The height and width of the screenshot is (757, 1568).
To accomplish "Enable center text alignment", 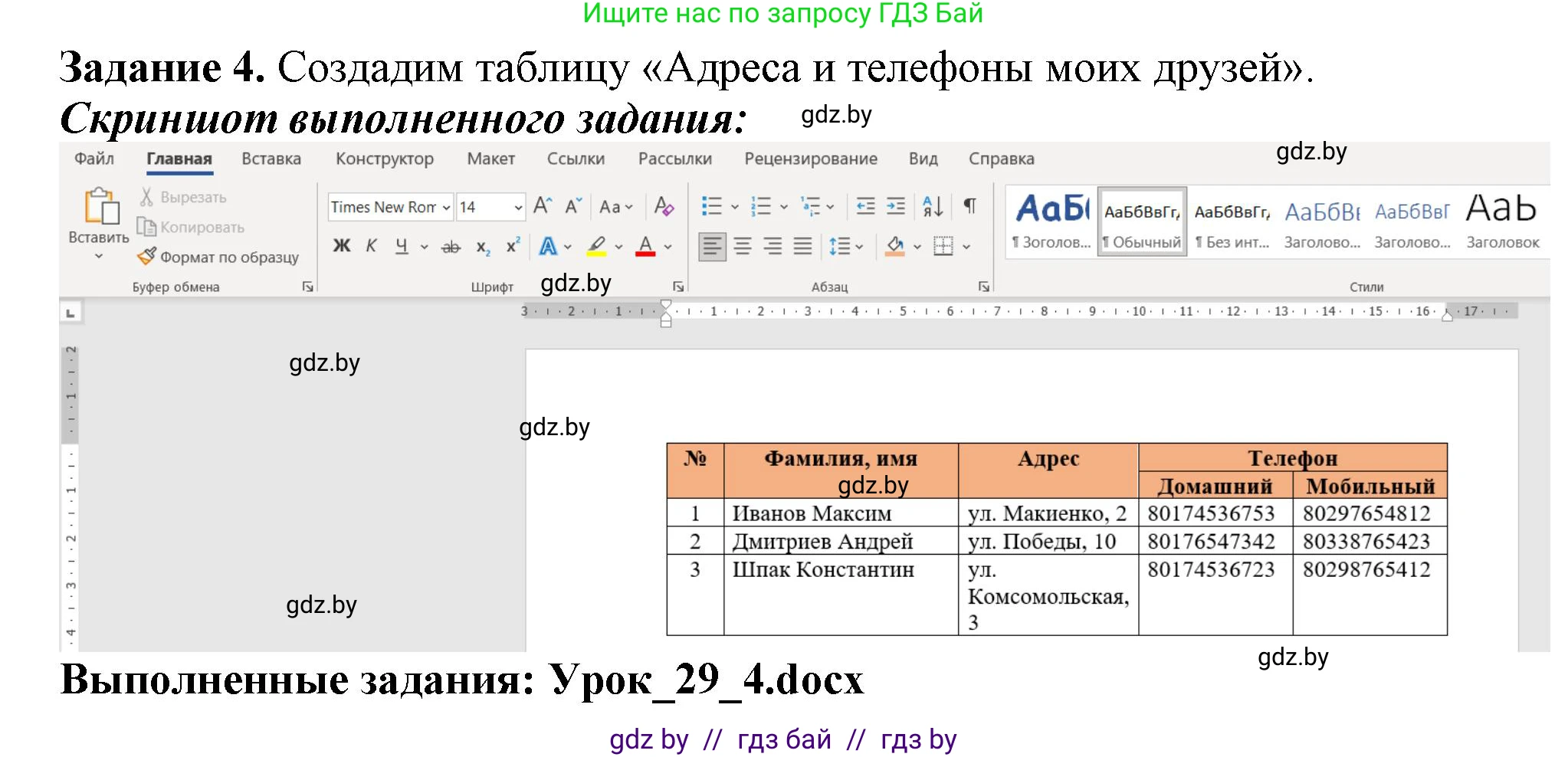I will [x=741, y=246].
